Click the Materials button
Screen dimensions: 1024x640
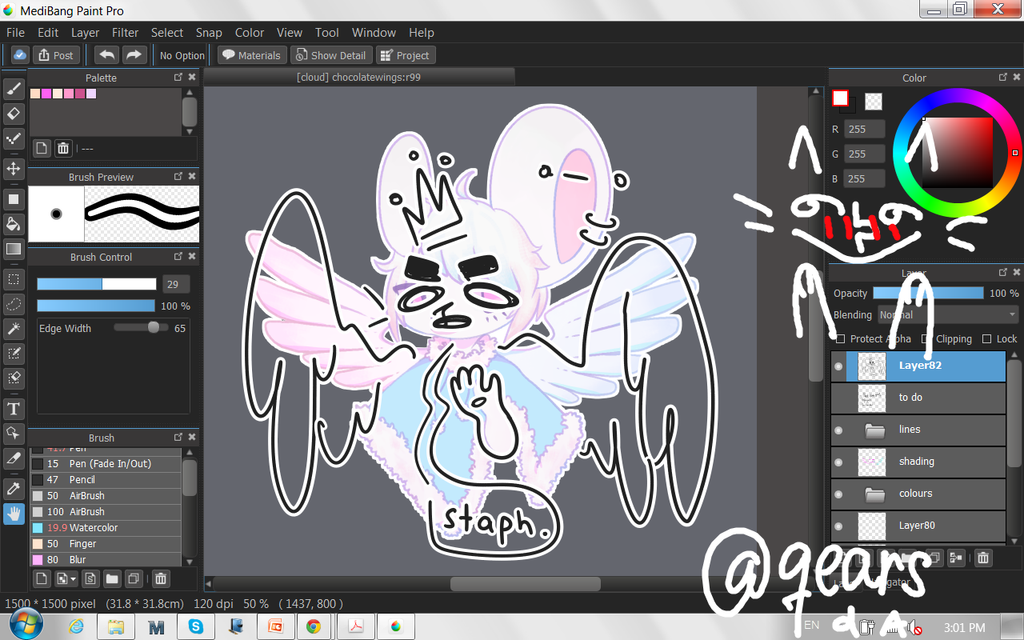coord(252,56)
